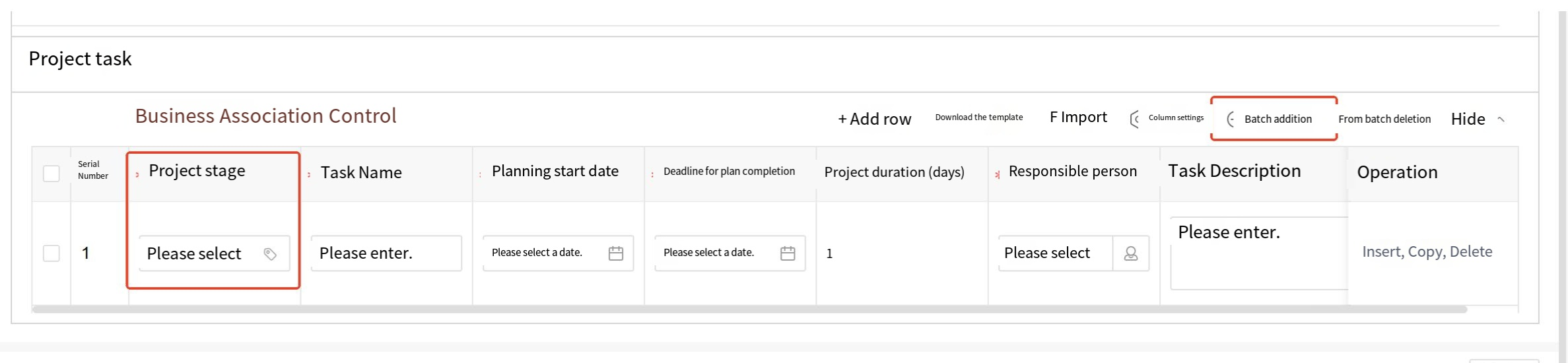Image resolution: width=1568 pixels, height=363 pixels.
Task: Click Insert, Copy, Delete in Operation column
Action: pos(1427,252)
